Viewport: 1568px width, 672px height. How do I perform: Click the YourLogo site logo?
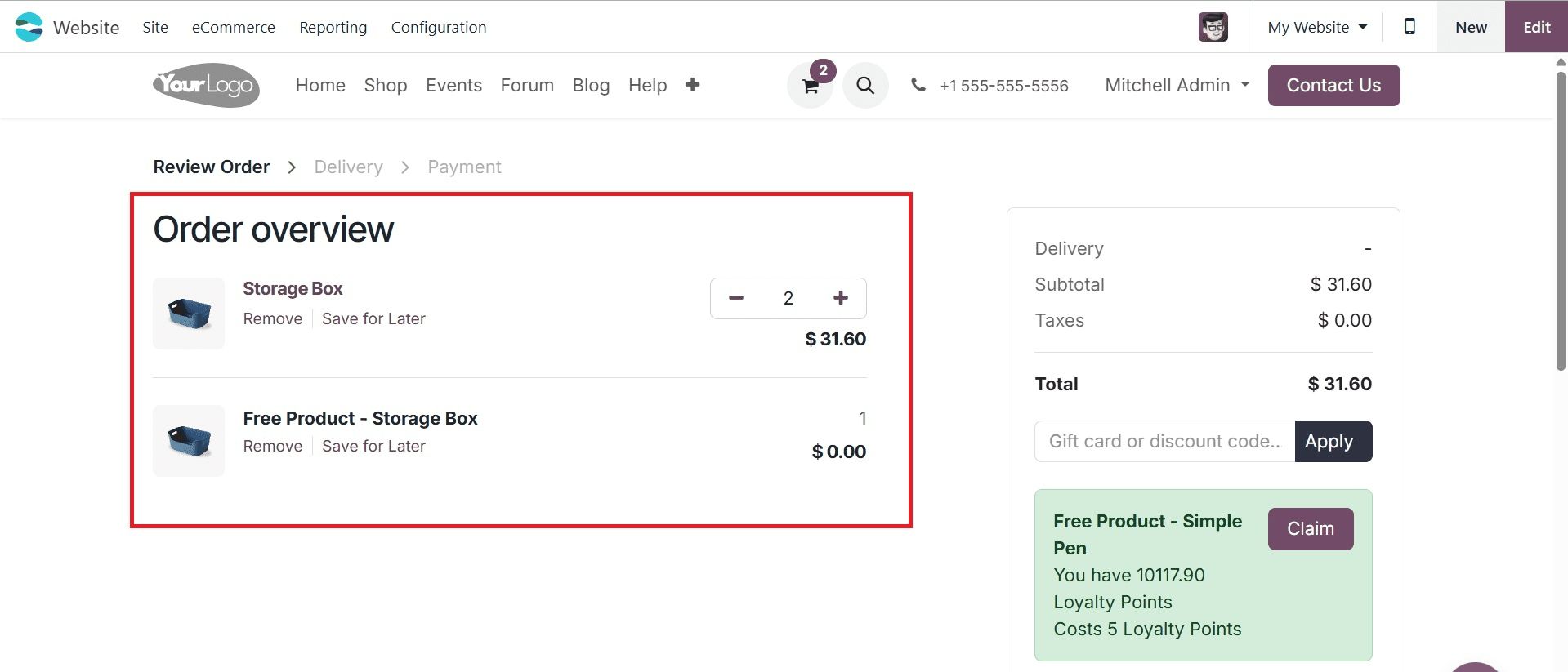[x=205, y=85]
